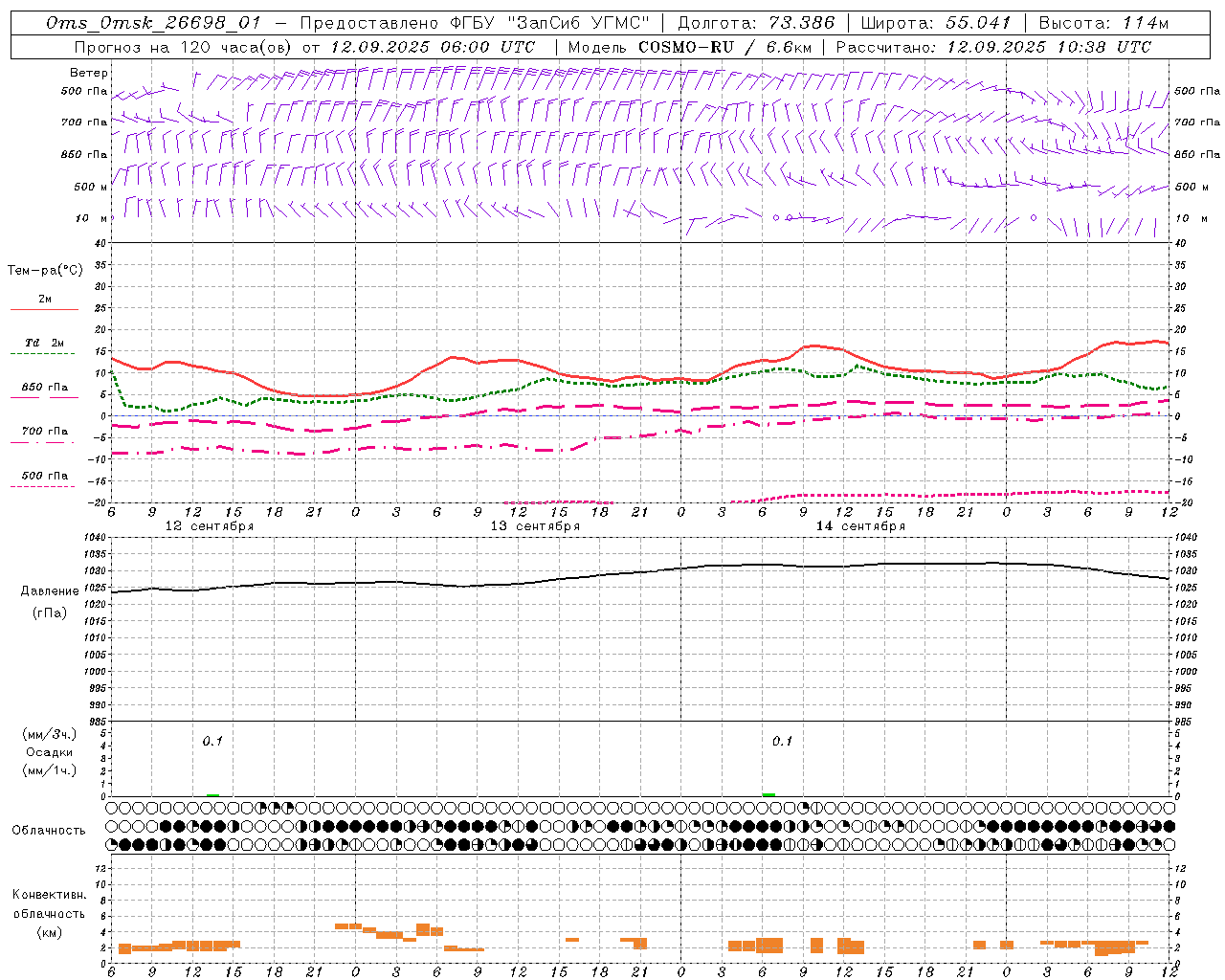Click the Высота: 114м value
The height and width of the screenshot is (980, 1225).
point(1103,23)
